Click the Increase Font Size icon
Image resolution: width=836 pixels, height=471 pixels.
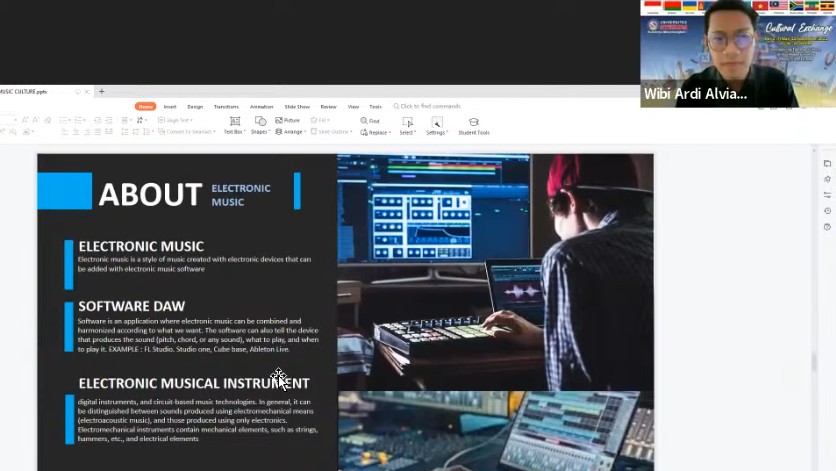tap(25, 121)
